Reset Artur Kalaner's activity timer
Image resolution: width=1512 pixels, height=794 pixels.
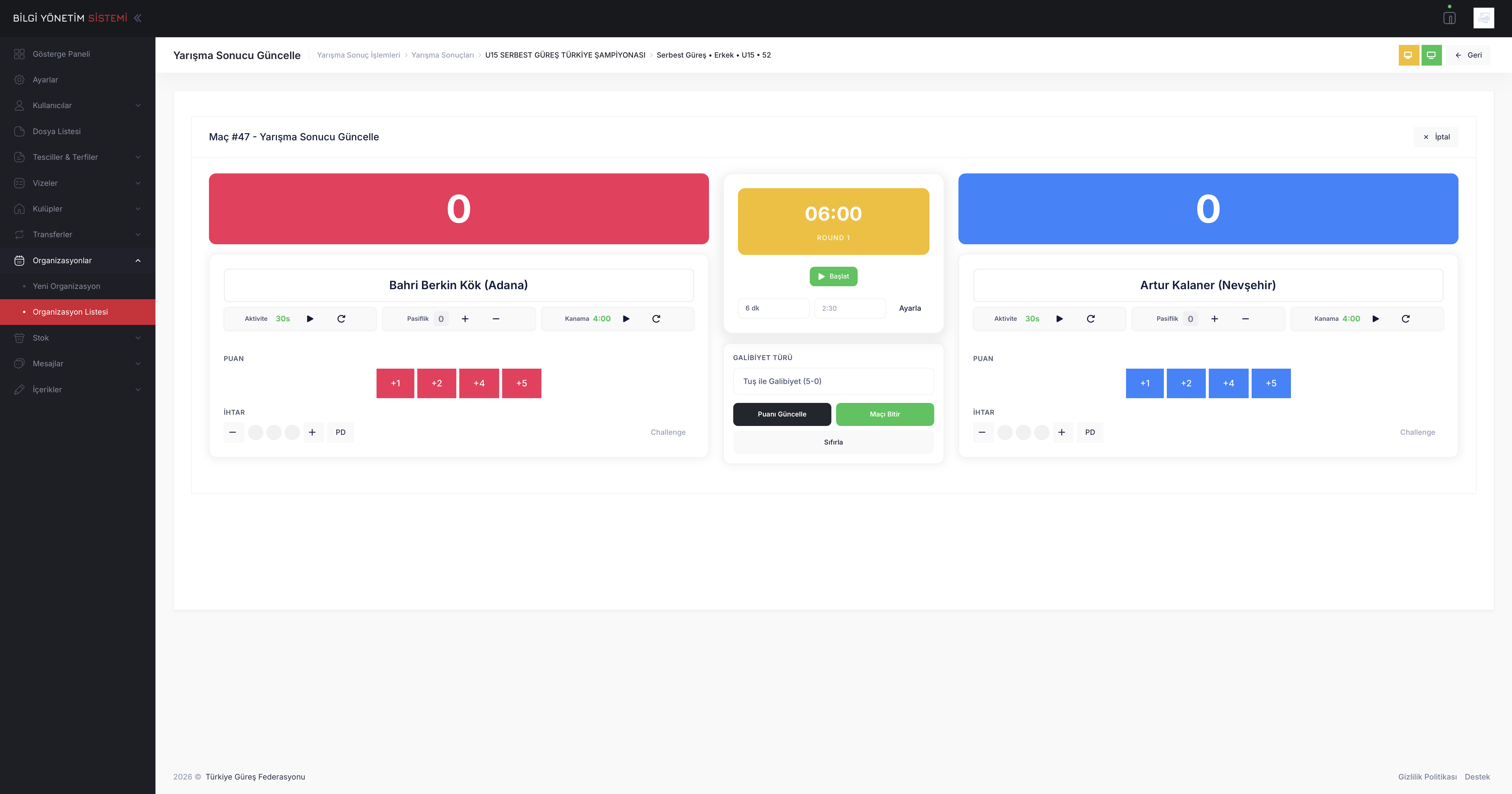pos(1091,319)
